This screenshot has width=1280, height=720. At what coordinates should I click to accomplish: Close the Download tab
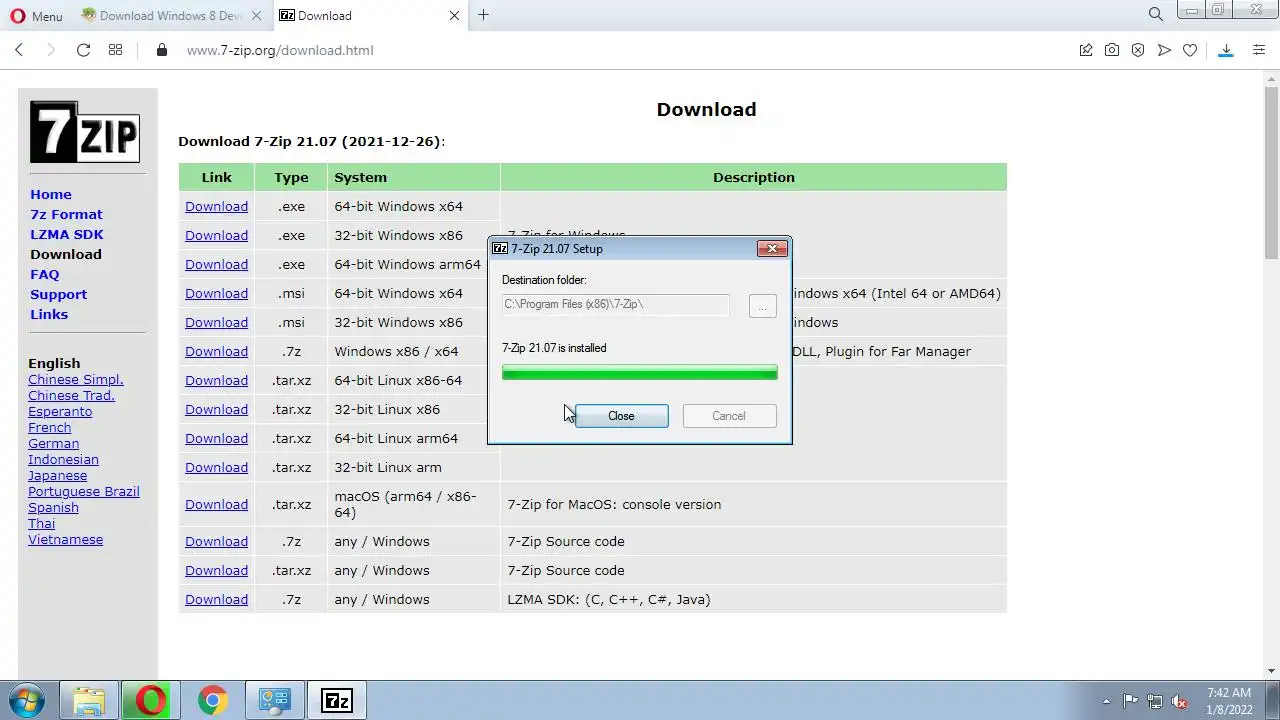(x=455, y=15)
